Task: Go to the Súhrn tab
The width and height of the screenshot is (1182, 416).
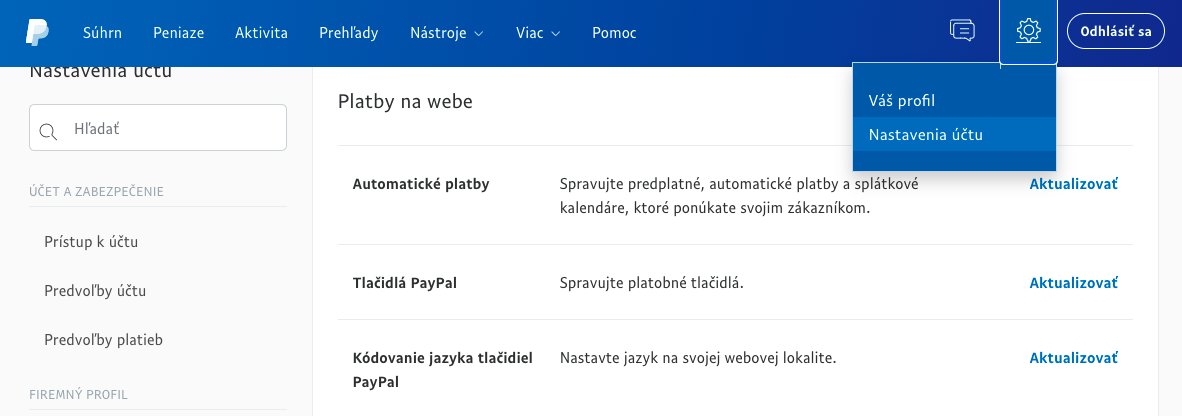Action: (102, 33)
